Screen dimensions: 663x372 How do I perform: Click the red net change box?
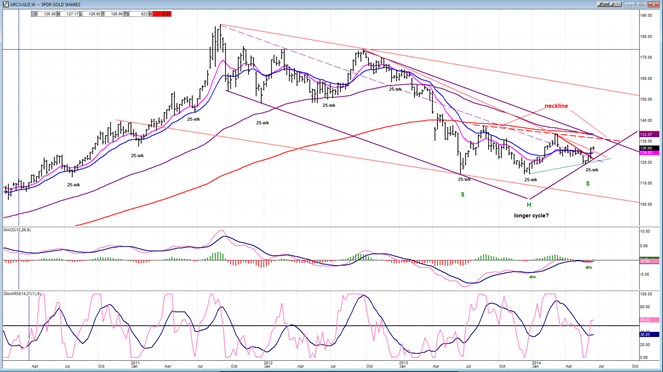(x=162, y=14)
